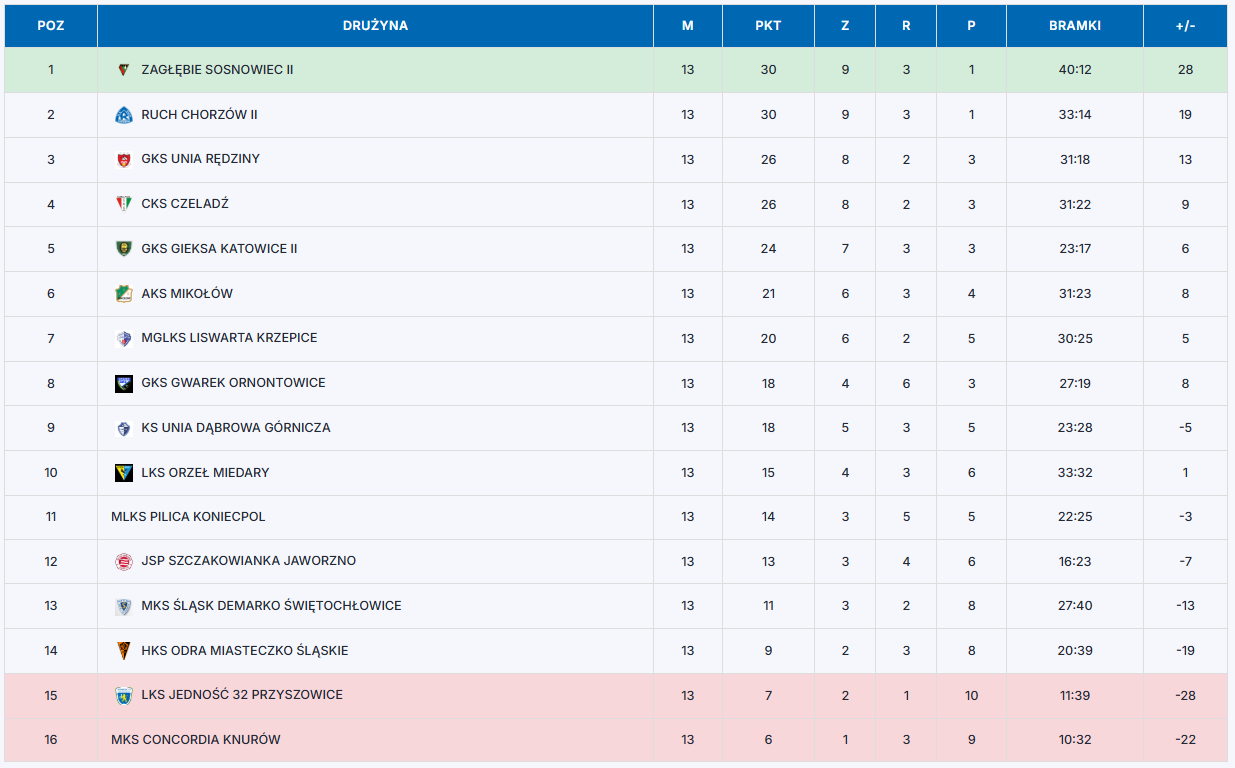Click the PKT column header

(x=768, y=26)
